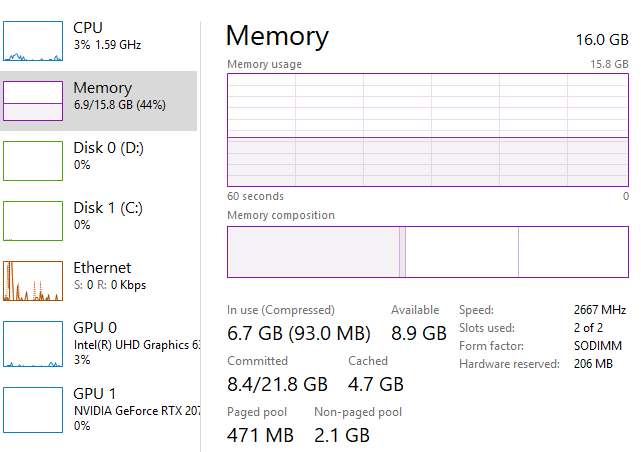Click the Speed 2667 MHz value

click(600, 310)
